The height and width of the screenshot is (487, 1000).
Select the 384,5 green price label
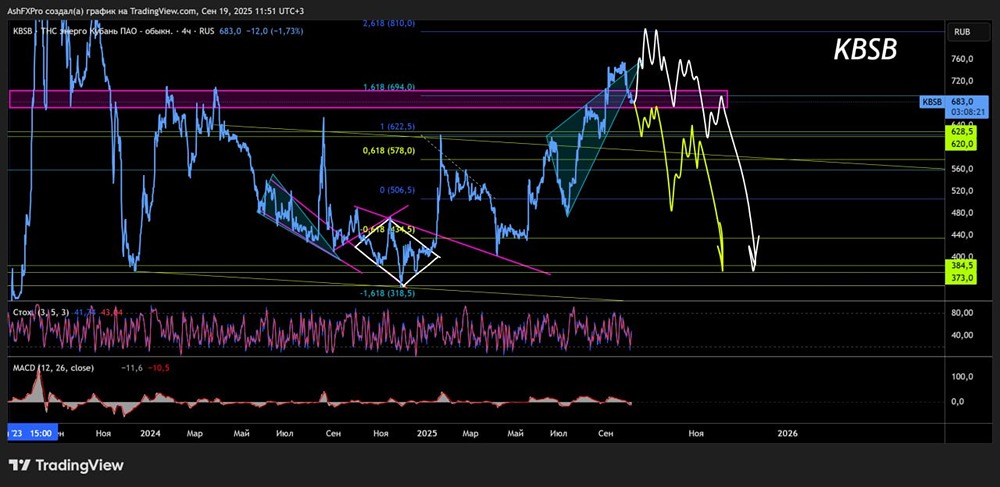pyautogui.click(x=961, y=265)
